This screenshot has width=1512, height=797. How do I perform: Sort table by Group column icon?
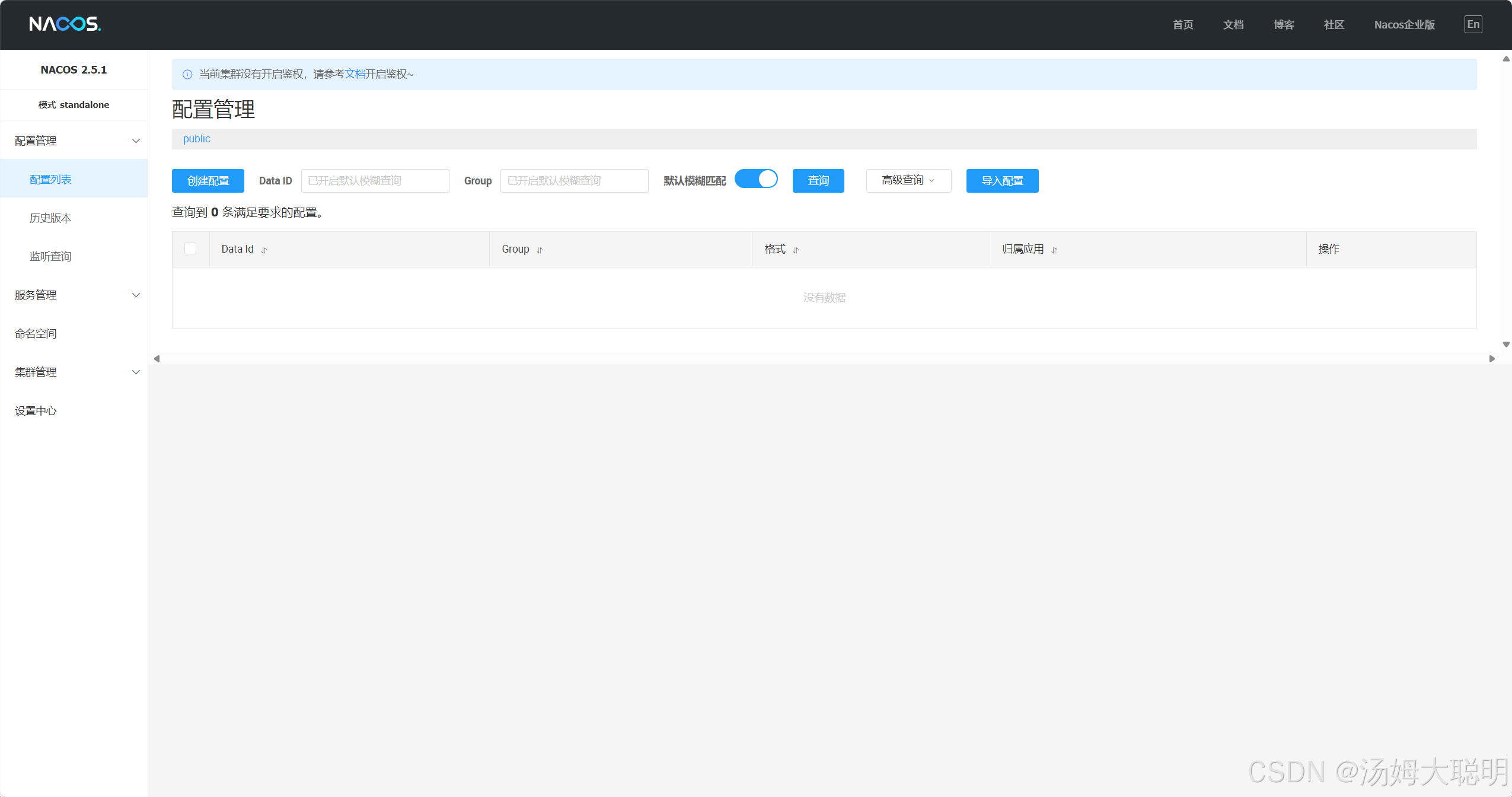pos(540,250)
